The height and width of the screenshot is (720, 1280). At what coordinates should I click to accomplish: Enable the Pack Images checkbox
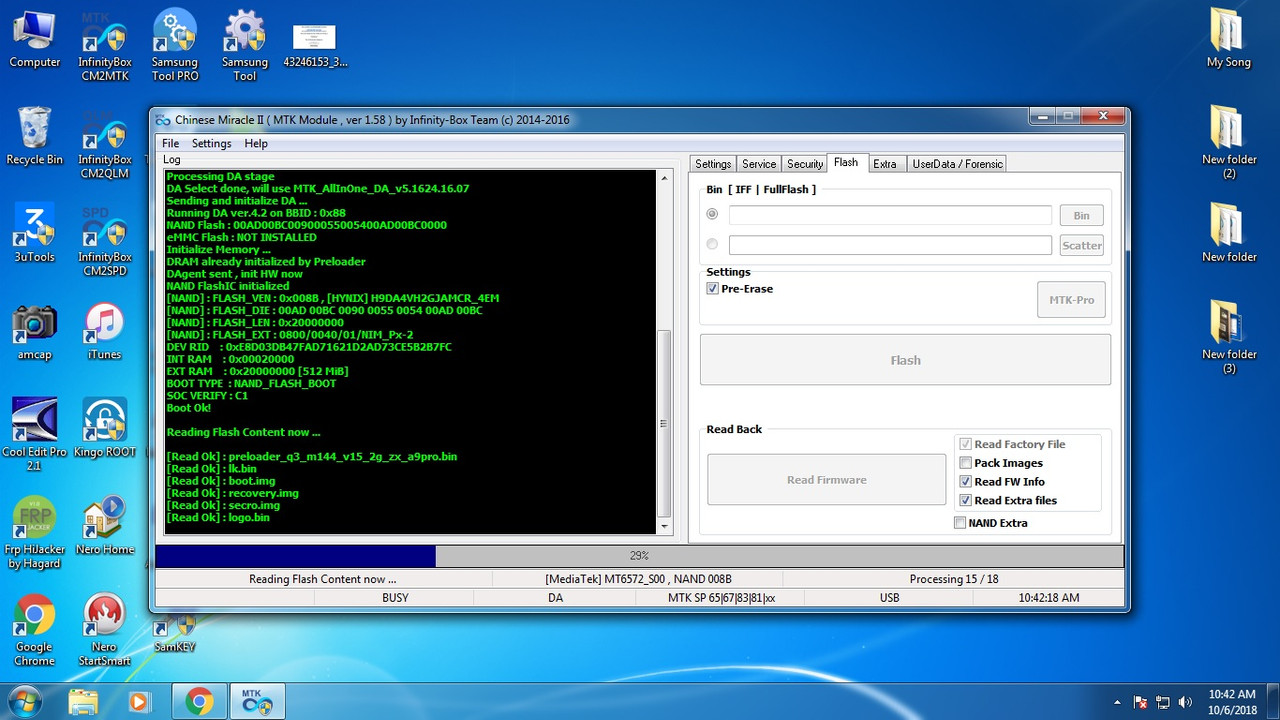965,463
